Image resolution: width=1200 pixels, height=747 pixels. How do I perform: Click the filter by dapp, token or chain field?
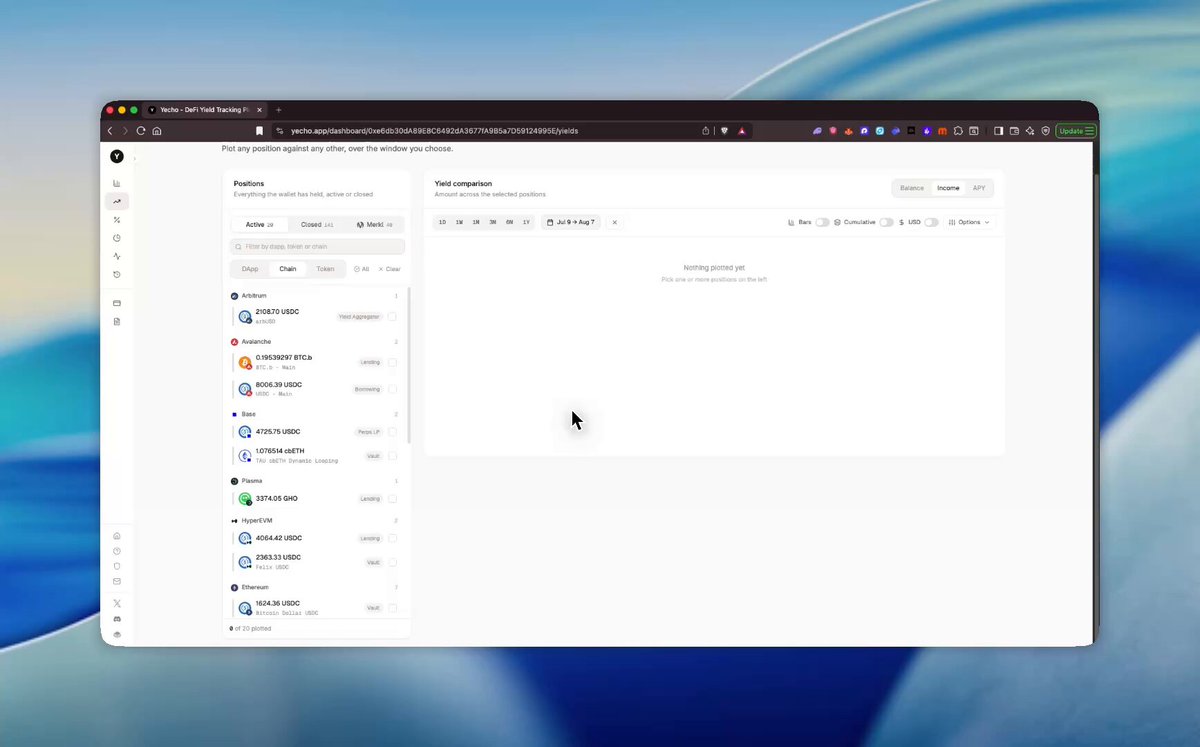[317, 246]
